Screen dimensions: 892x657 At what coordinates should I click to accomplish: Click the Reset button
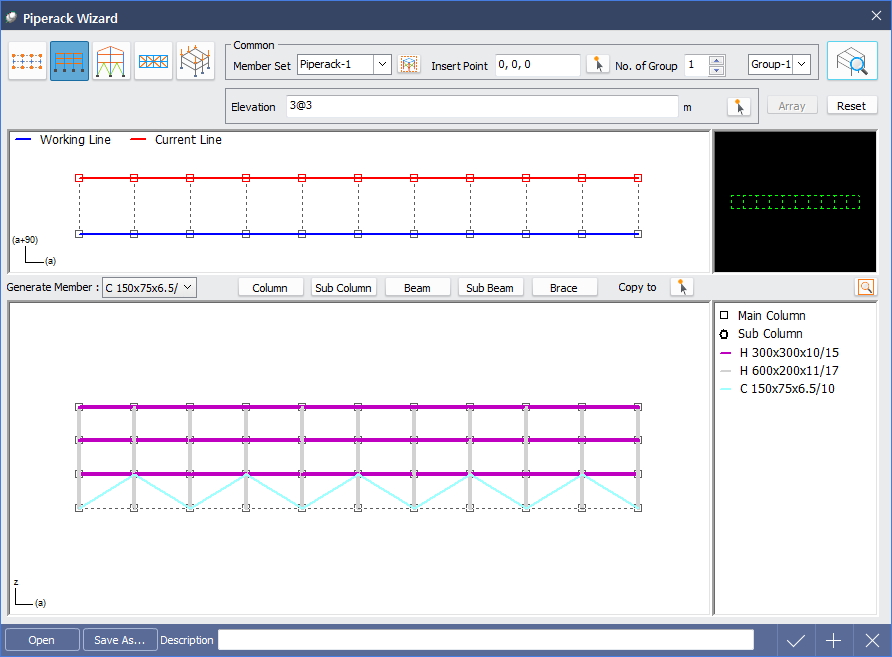851,106
